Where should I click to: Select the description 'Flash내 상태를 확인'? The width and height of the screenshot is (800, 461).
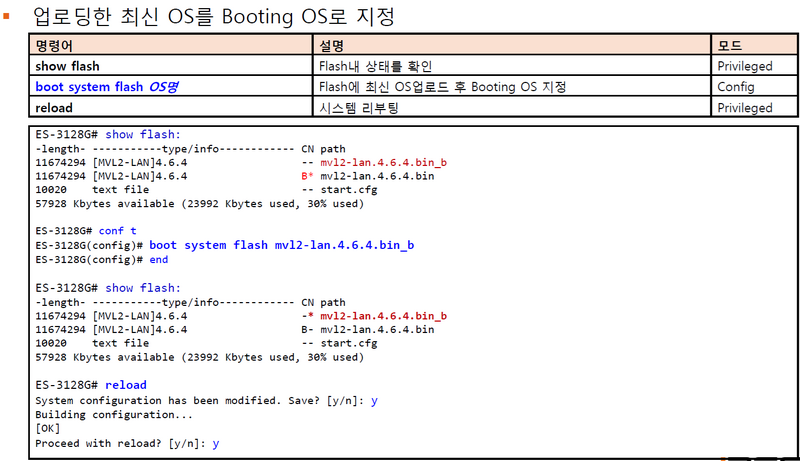click(376, 66)
